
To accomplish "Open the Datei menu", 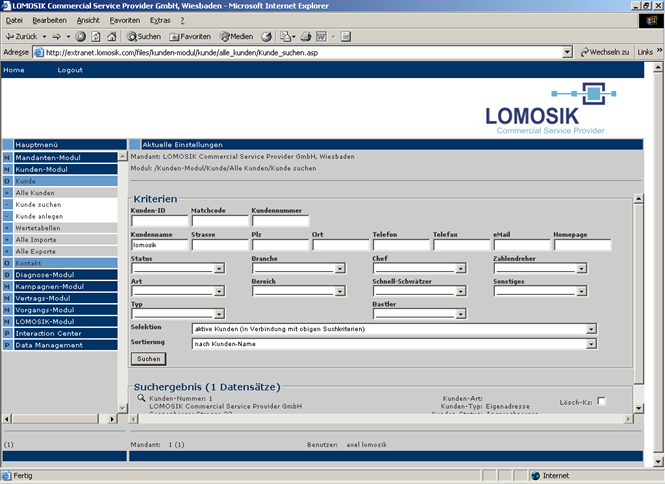I will (x=14, y=20).
